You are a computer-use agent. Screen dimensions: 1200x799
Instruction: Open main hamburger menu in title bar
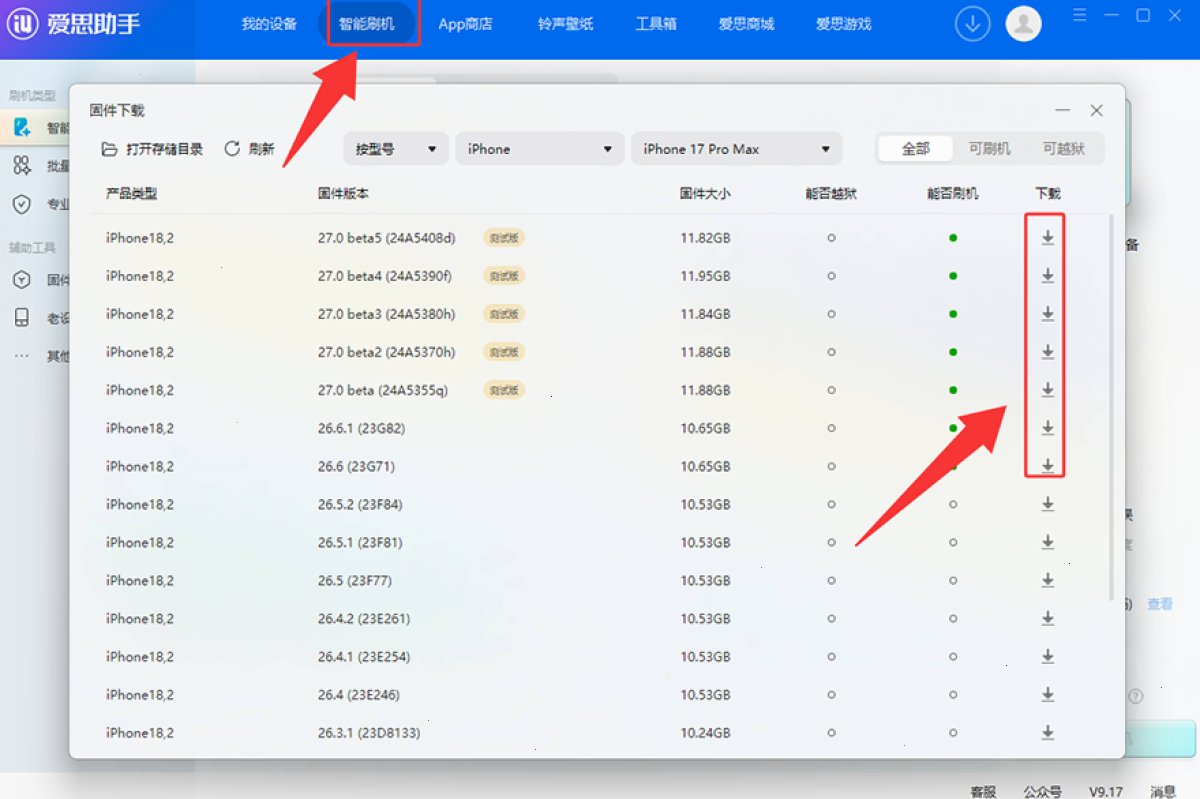[x=1079, y=15]
